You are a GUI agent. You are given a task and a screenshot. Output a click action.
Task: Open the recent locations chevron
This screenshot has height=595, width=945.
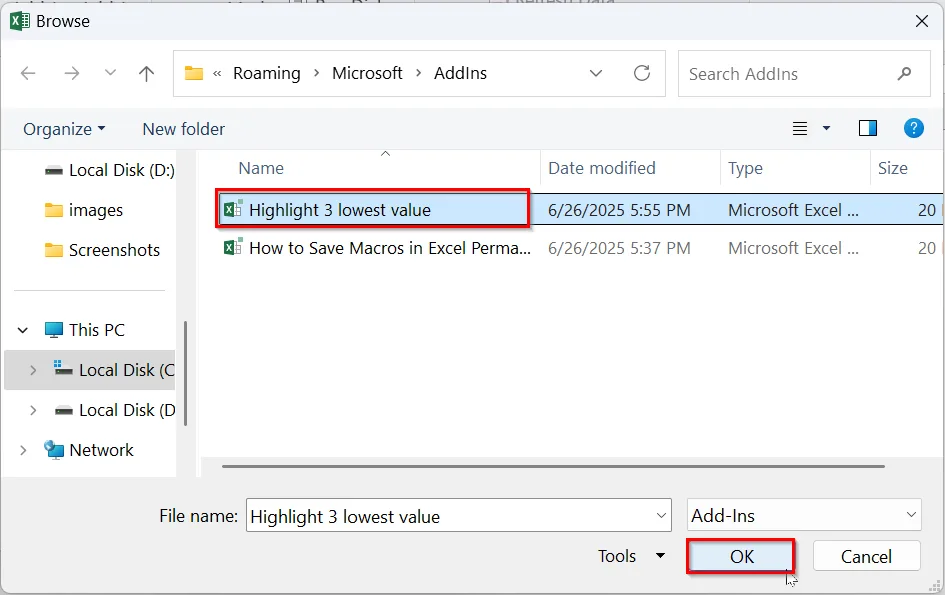[x=110, y=73]
